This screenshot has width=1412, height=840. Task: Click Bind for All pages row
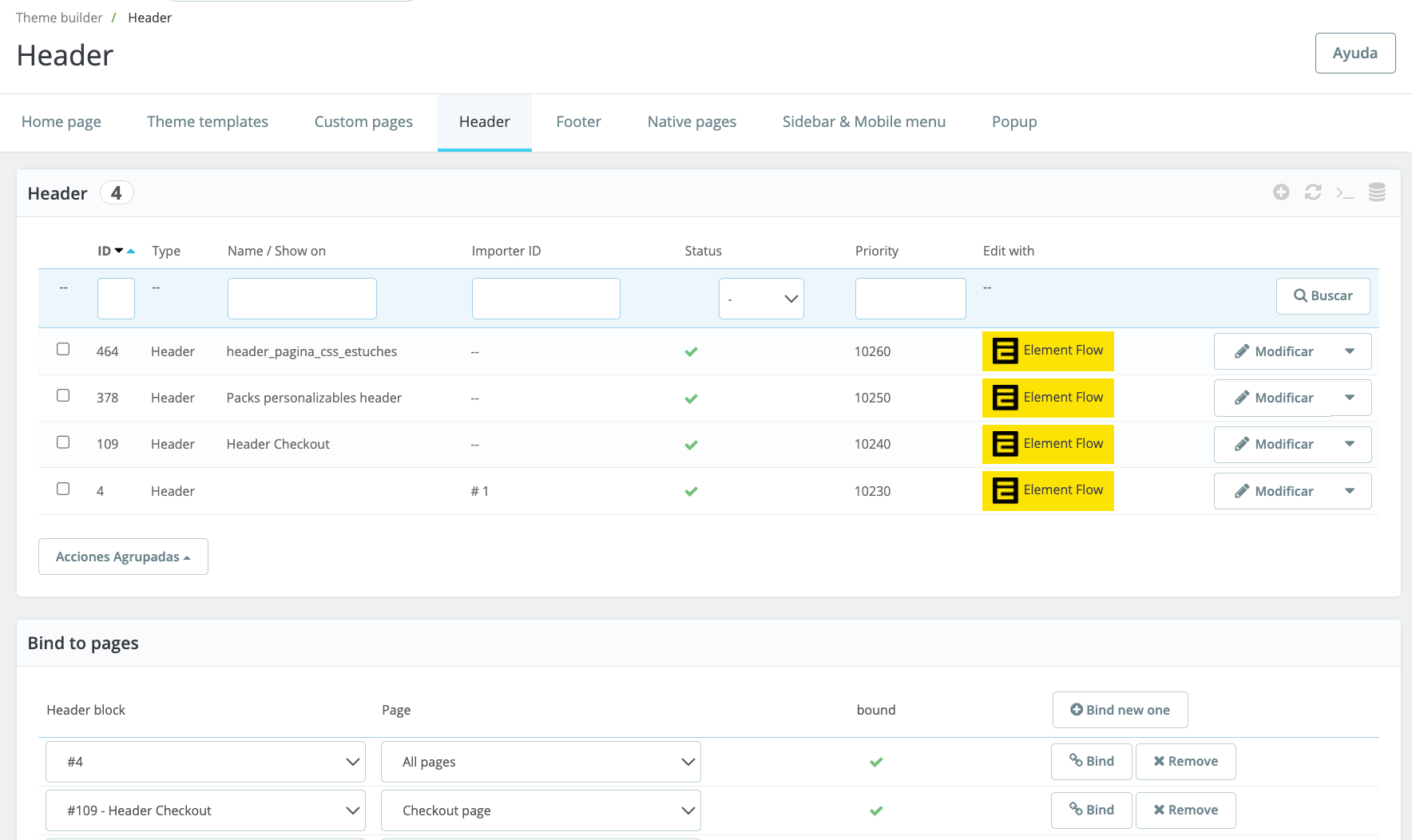(x=1092, y=762)
